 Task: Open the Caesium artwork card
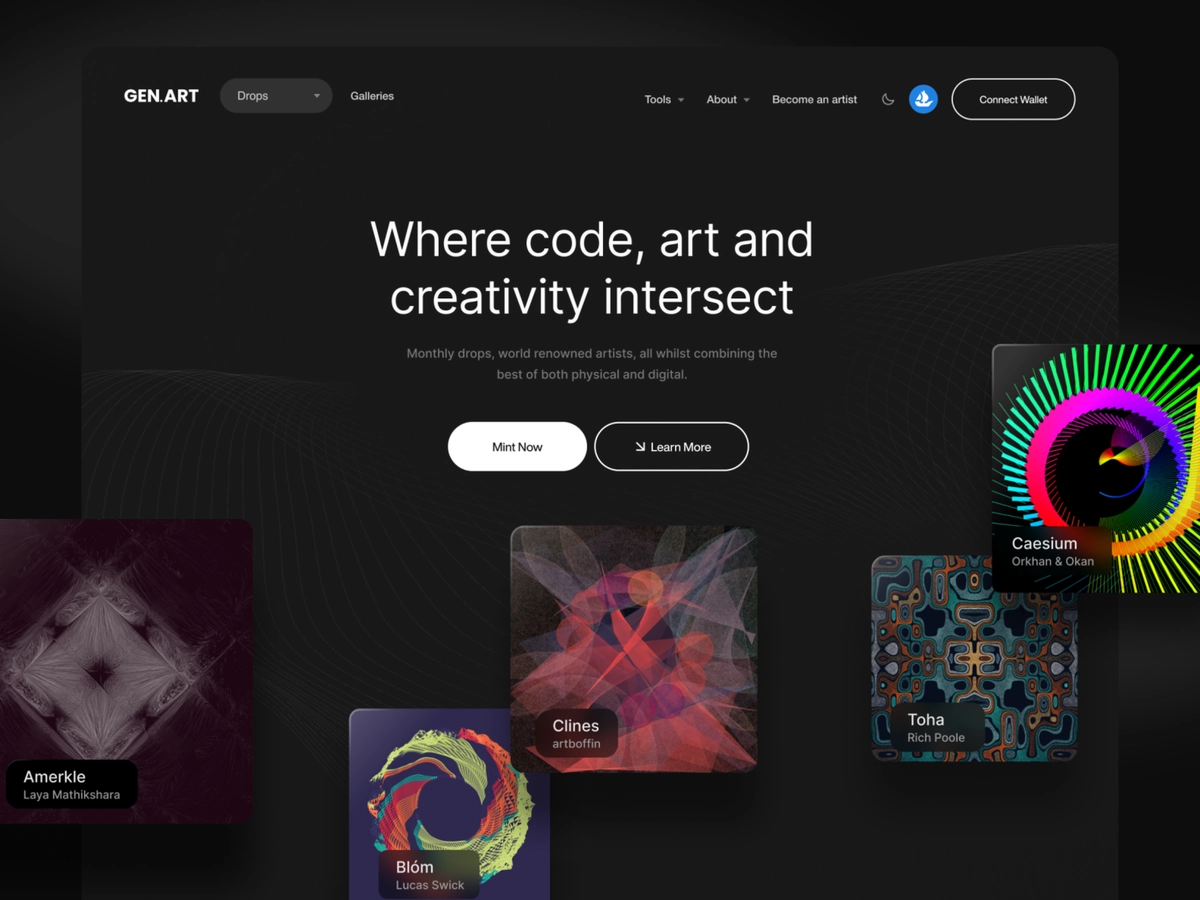click(1096, 468)
